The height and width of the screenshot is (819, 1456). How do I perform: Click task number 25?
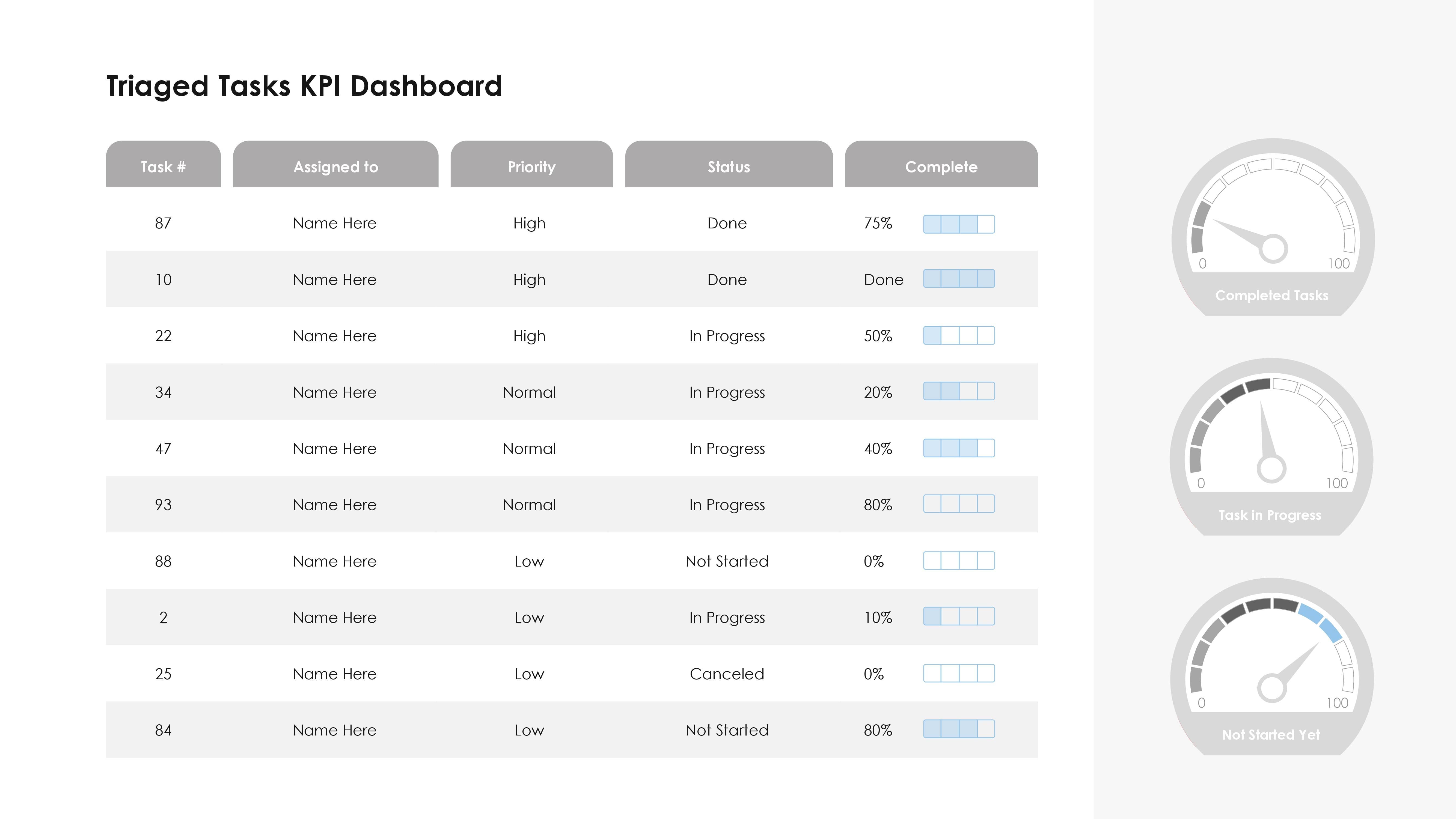coord(163,674)
